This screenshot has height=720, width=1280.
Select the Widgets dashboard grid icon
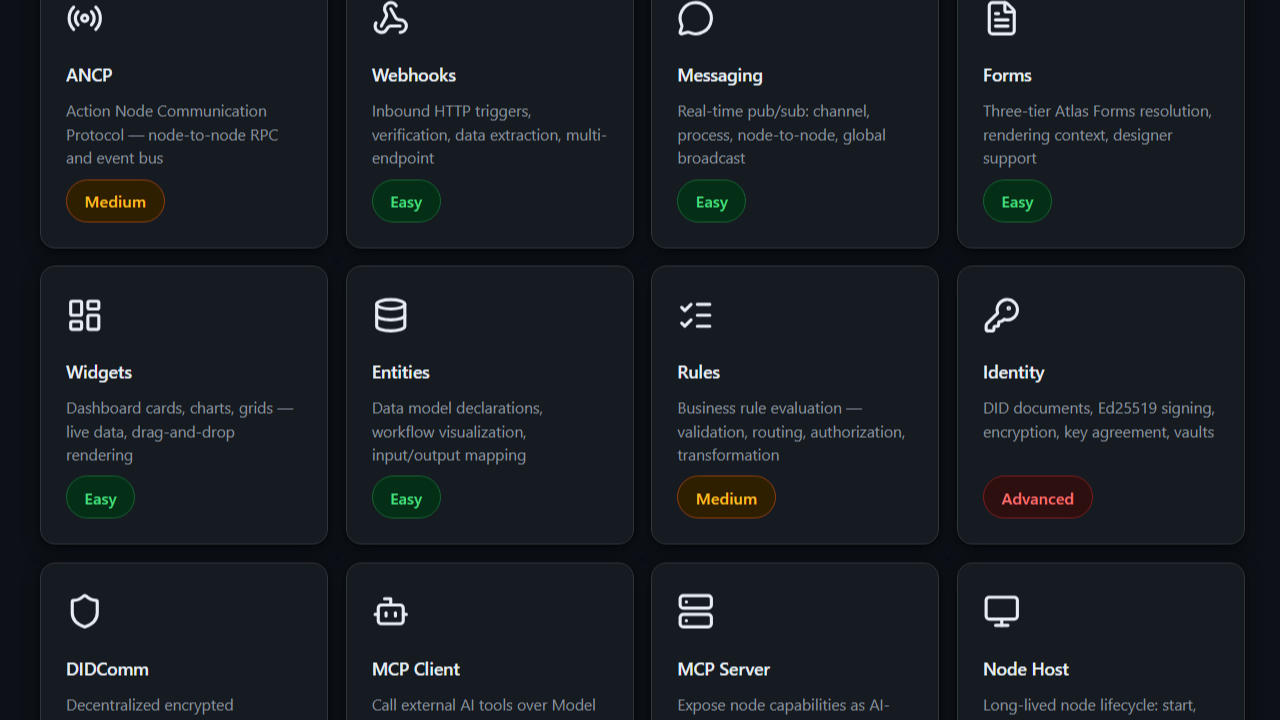(84, 315)
